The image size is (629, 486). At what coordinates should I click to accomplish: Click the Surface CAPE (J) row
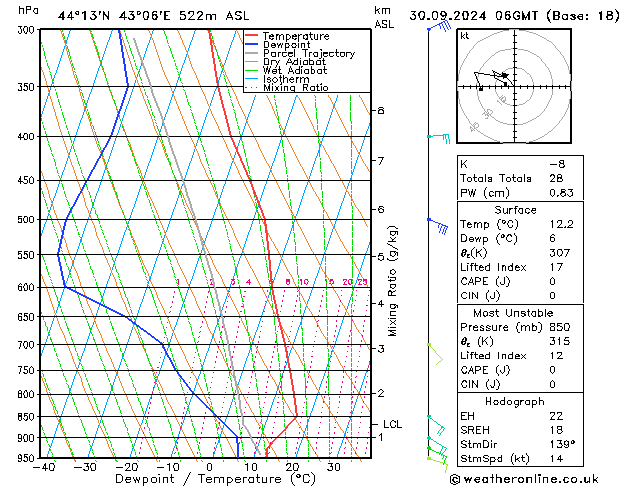click(x=520, y=281)
